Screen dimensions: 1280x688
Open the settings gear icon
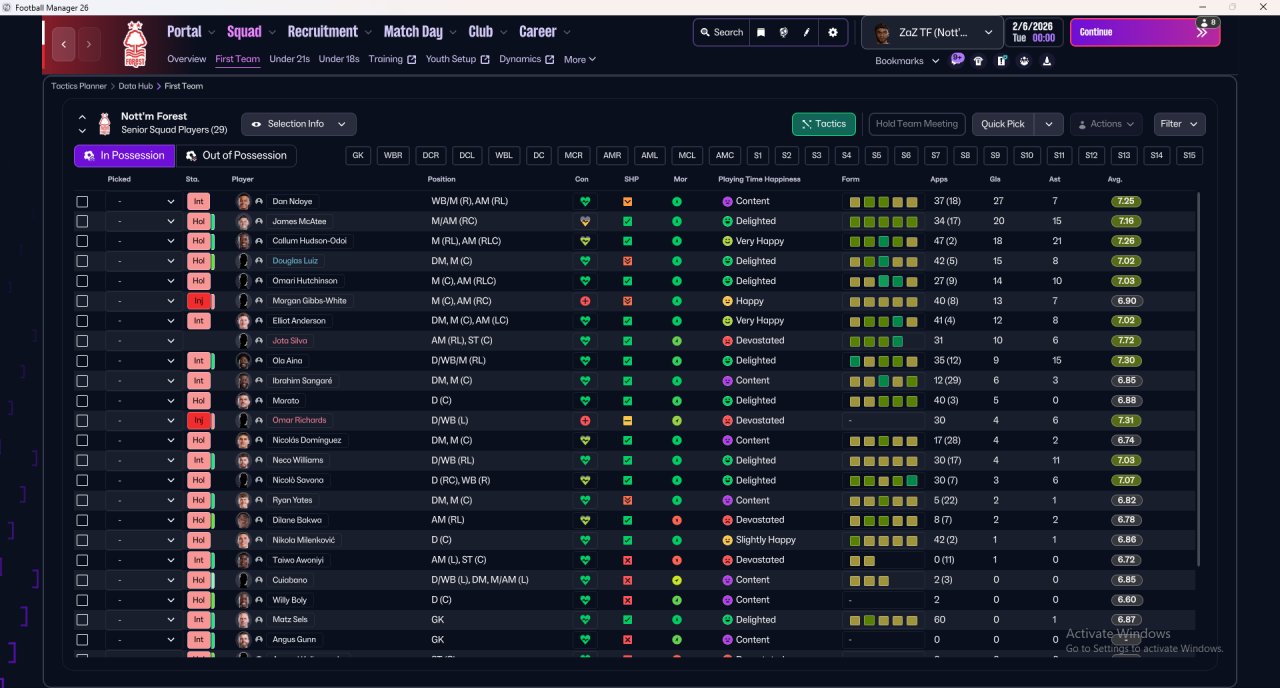pyautogui.click(x=833, y=32)
